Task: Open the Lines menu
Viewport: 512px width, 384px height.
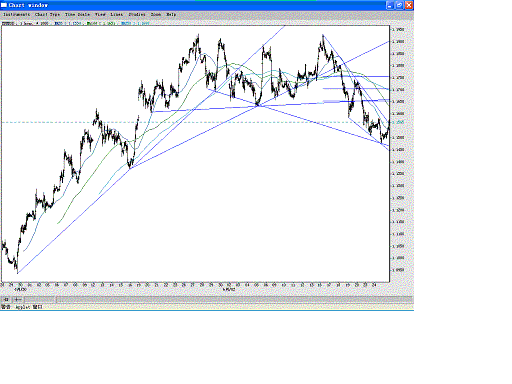Action: pyautogui.click(x=117, y=15)
